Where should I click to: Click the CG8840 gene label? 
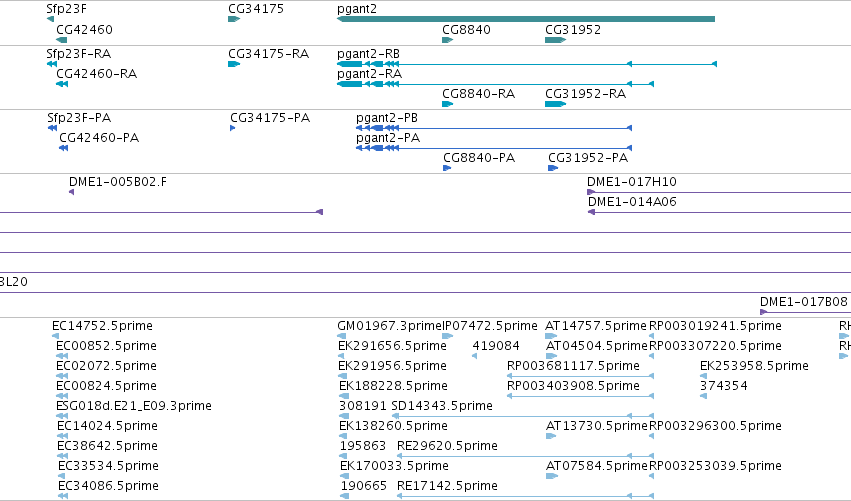point(466,30)
